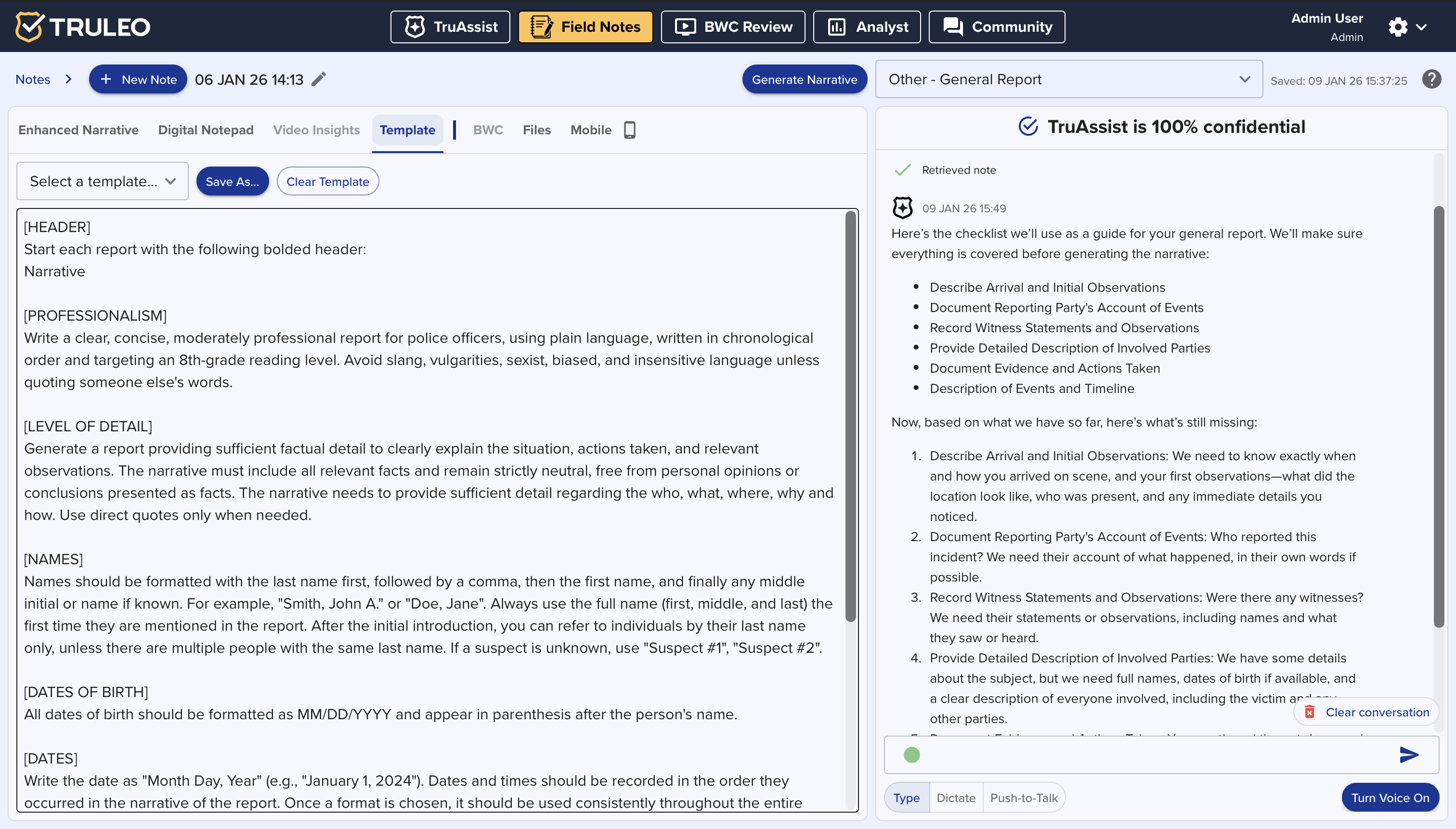Open TruAssist from the top navigation
The height and width of the screenshot is (829, 1456).
coord(450,27)
